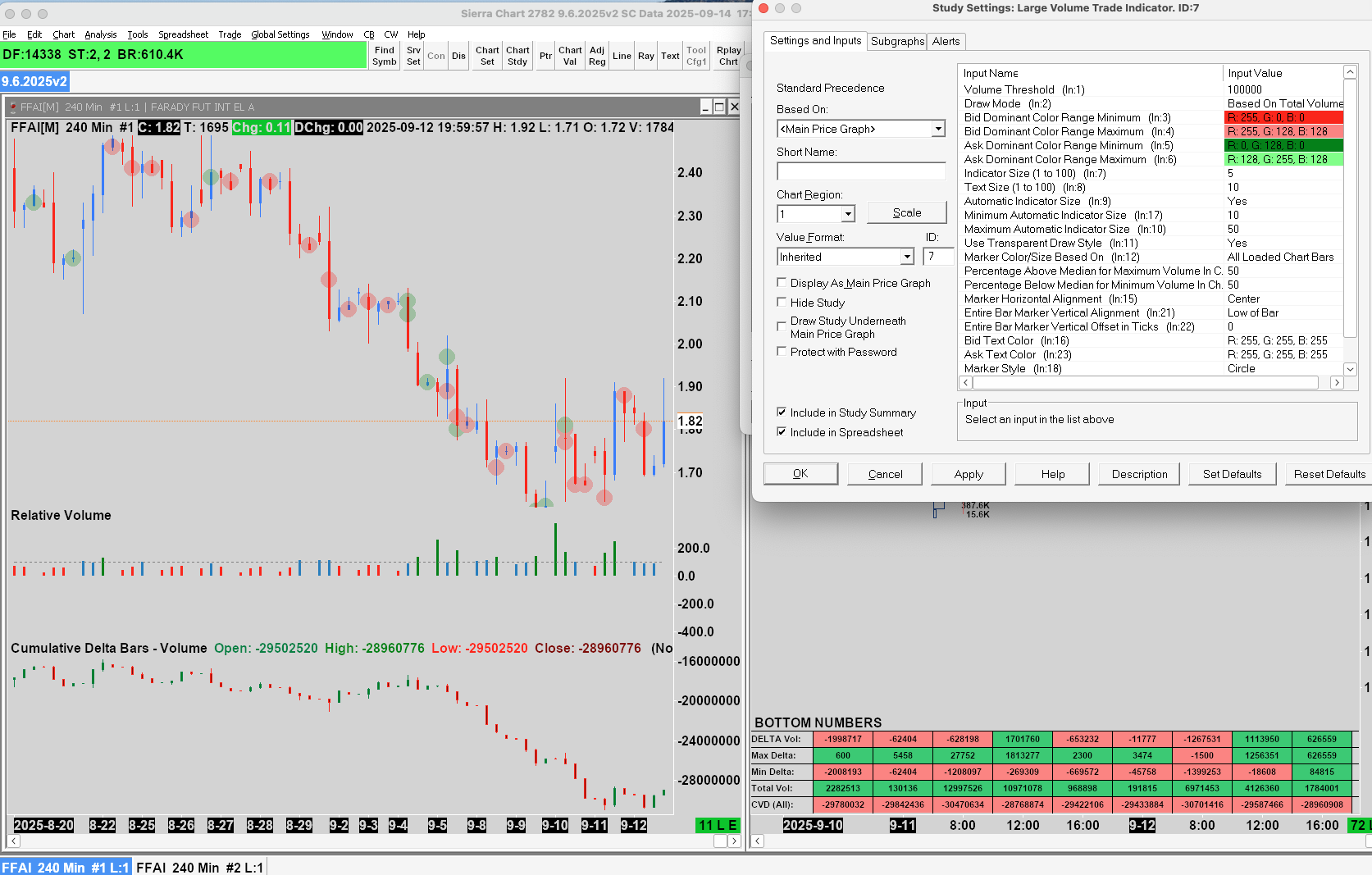Open Chart Set from the toolbar
The height and width of the screenshot is (875, 1372).
[x=487, y=56]
